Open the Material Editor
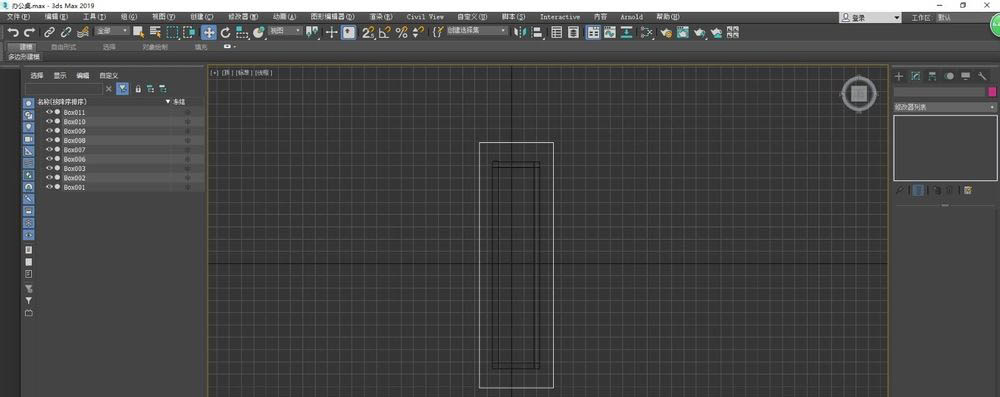The image size is (1000, 397). click(647, 32)
